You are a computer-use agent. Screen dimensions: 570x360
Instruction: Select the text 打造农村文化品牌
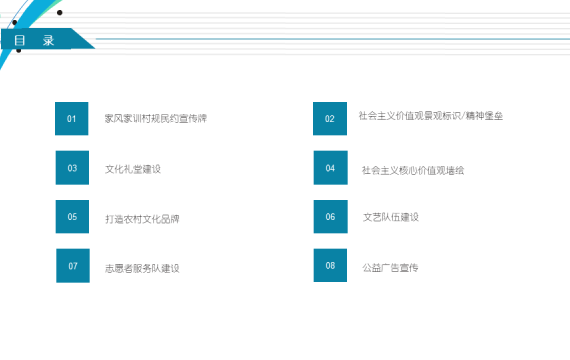click(142, 219)
